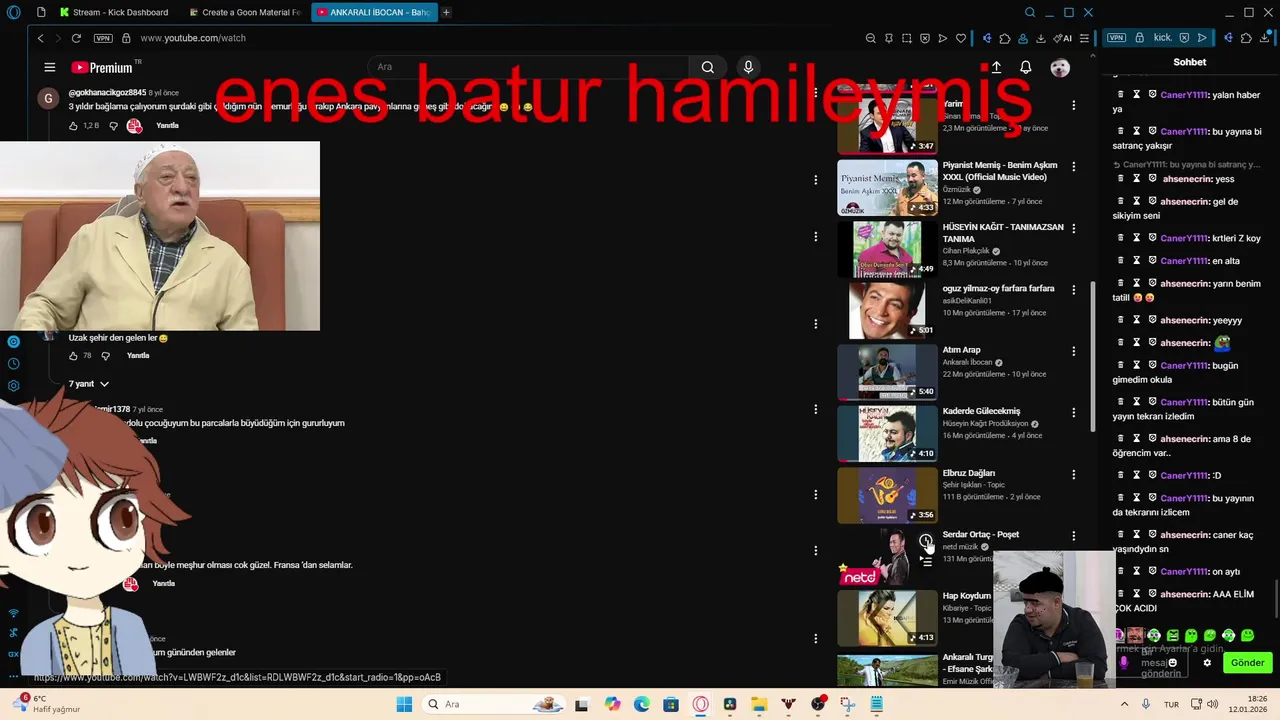1280x720 pixels.
Task: Open options menu for Elbruz Dağları
Action: coord(1074,475)
